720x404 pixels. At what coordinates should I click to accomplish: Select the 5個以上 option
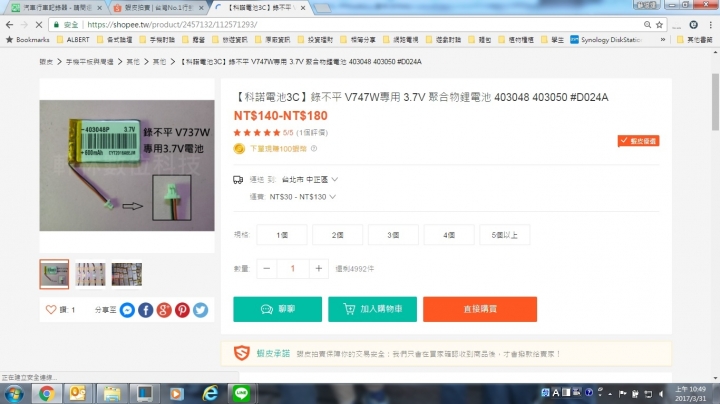(505, 235)
